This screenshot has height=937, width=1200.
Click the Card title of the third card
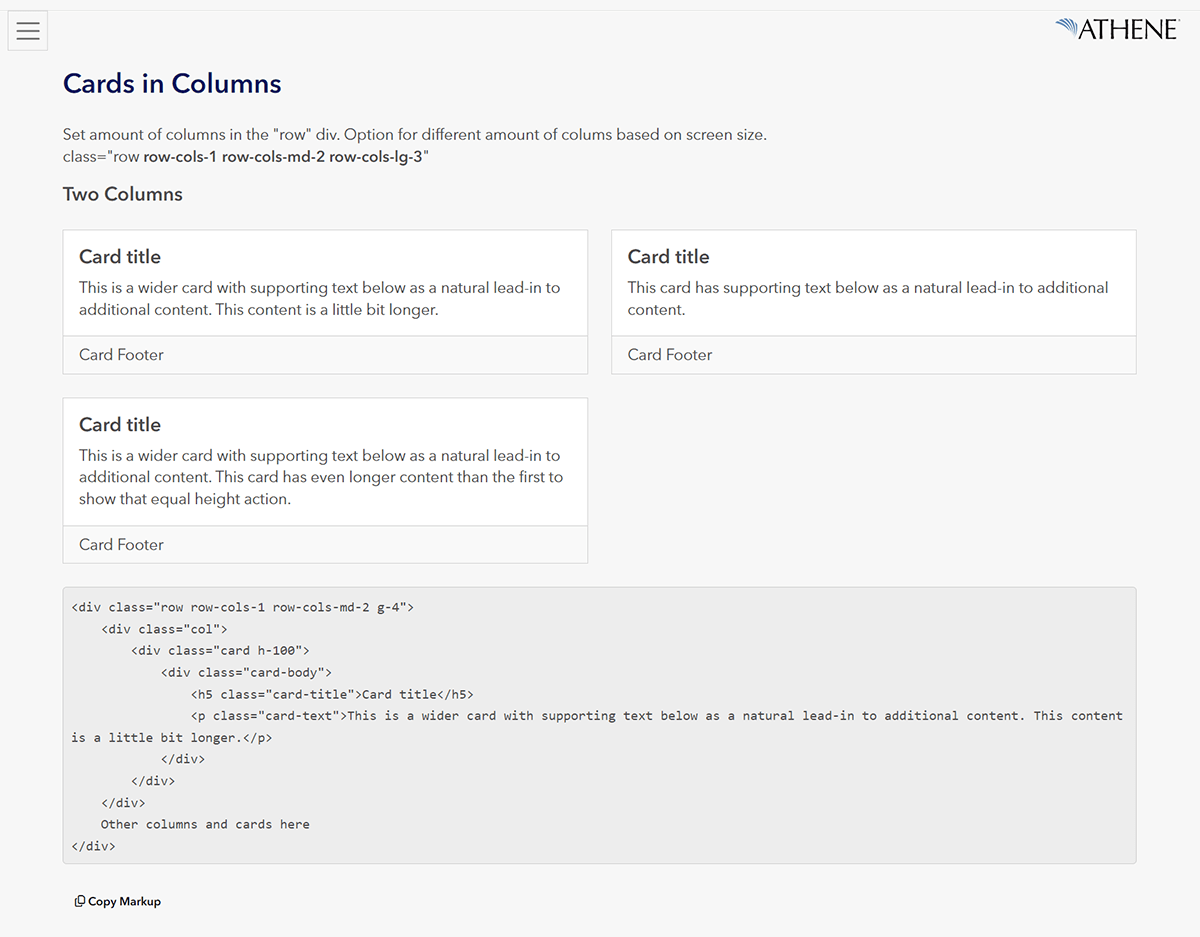(x=119, y=424)
